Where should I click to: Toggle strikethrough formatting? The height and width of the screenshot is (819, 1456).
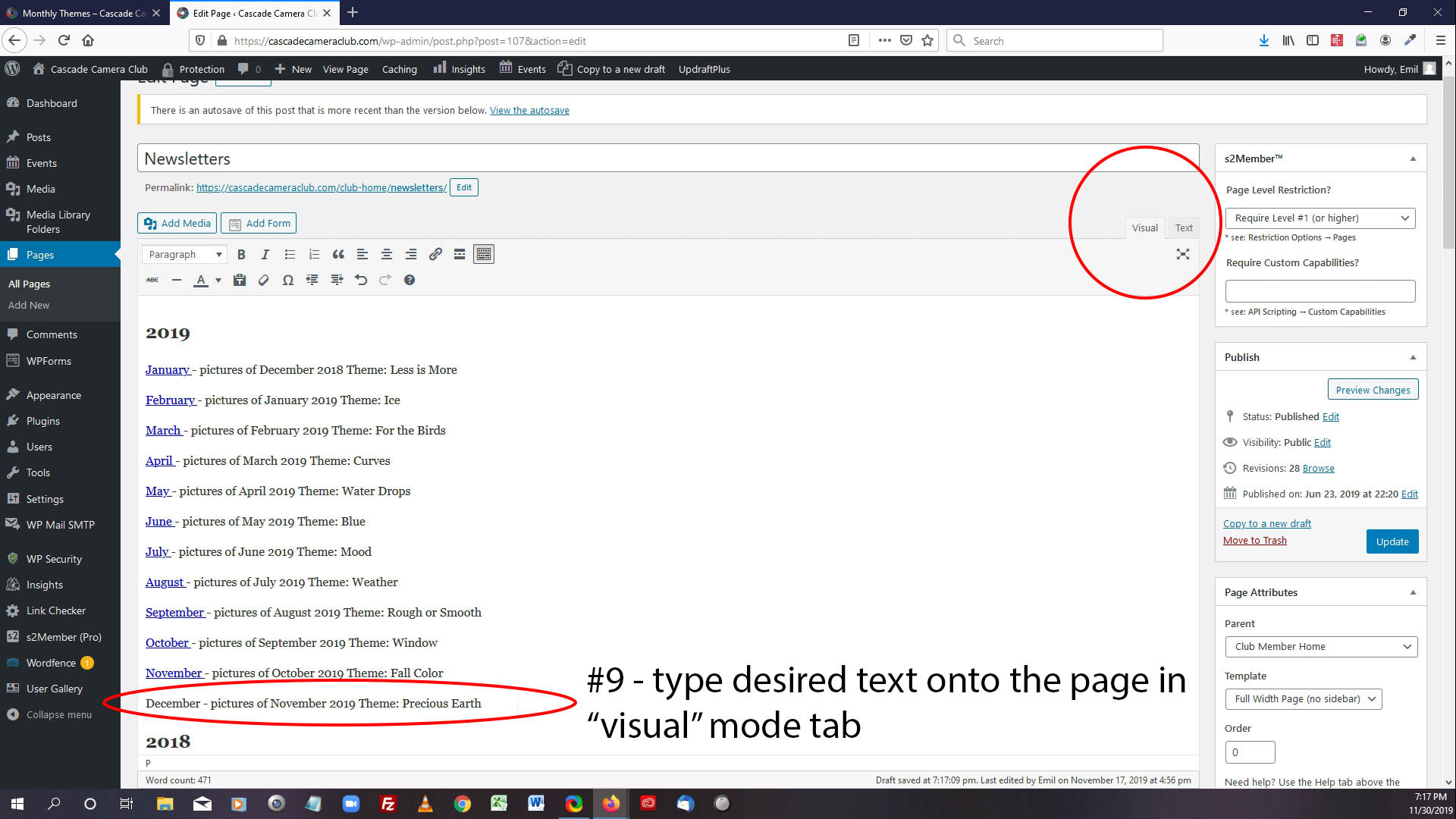pos(152,281)
